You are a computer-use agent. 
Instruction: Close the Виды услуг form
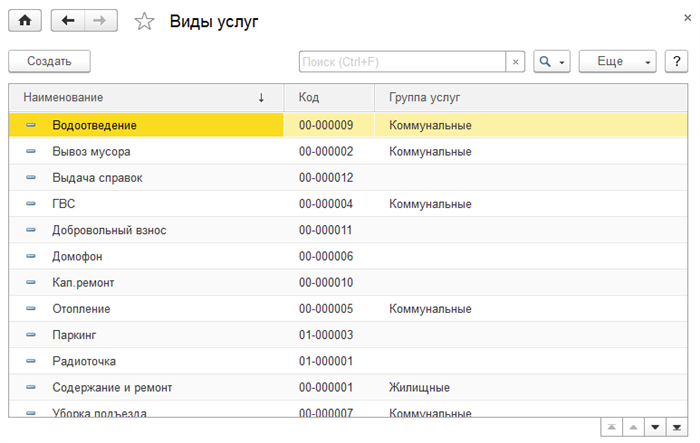[x=688, y=18]
